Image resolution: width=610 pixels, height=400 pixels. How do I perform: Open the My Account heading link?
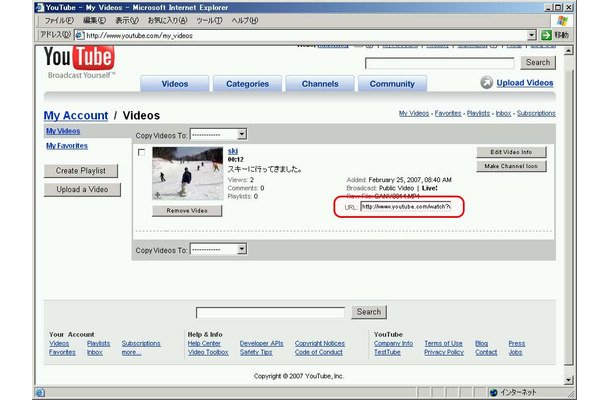tap(76, 116)
